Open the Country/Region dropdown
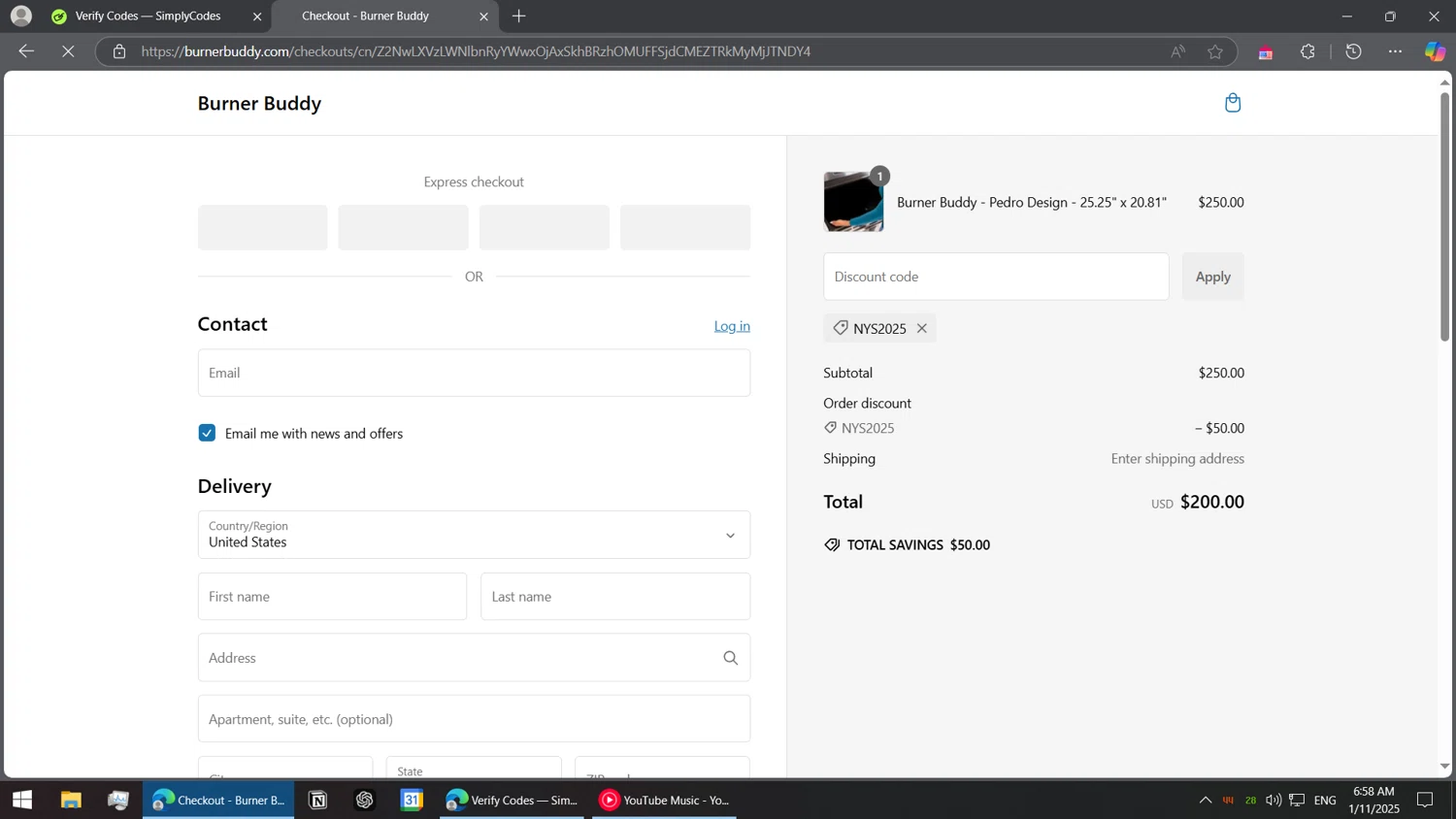1456x819 pixels. pyautogui.click(x=474, y=535)
